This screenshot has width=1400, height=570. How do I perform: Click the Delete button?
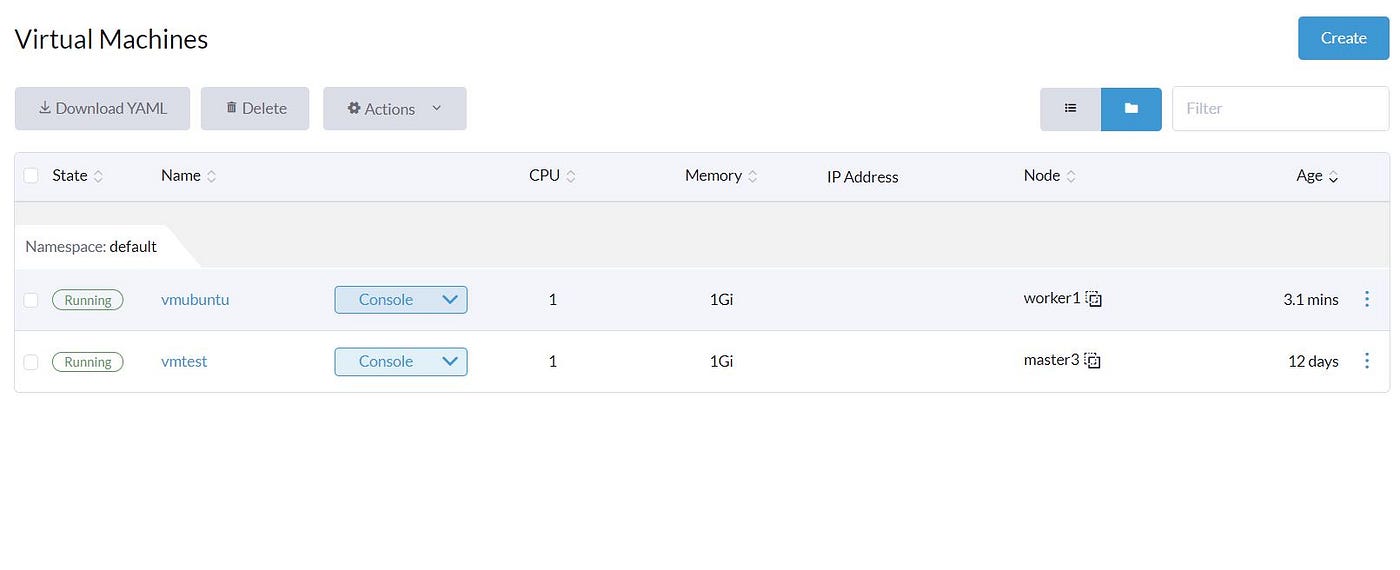pyautogui.click(x=255, y=109)
